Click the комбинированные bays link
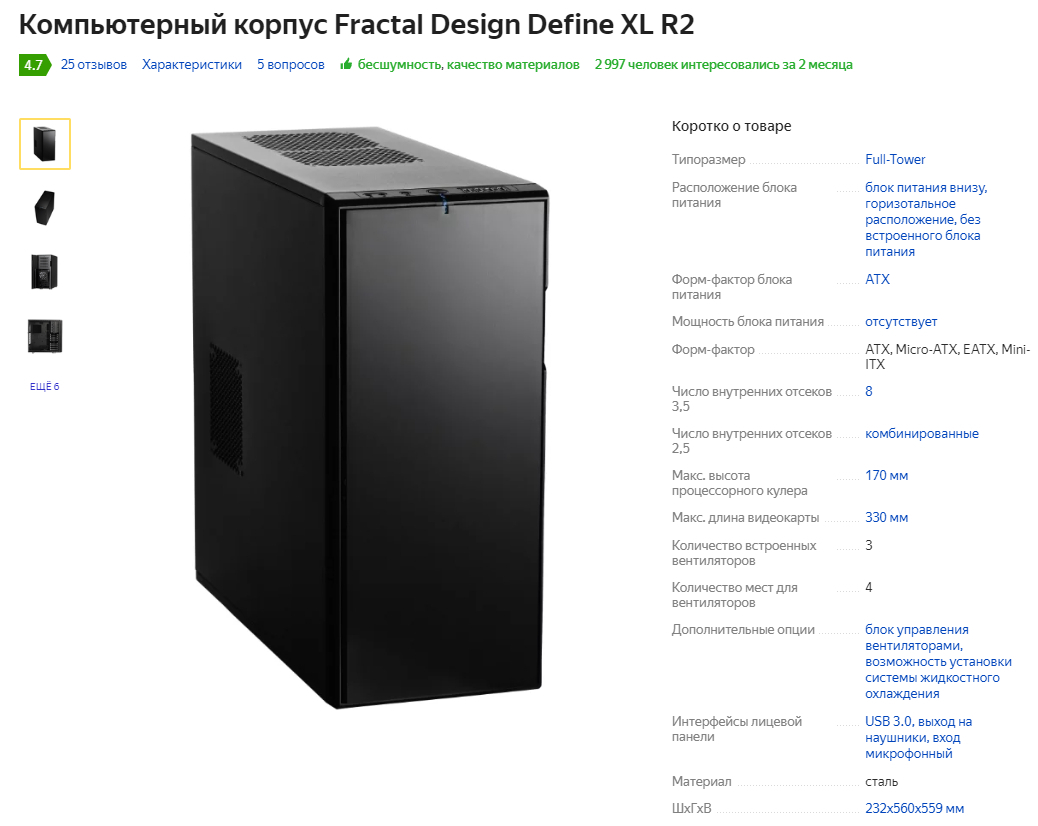Screen dimensions: 1038x826 pyautogui.click(x=921, y=434)
